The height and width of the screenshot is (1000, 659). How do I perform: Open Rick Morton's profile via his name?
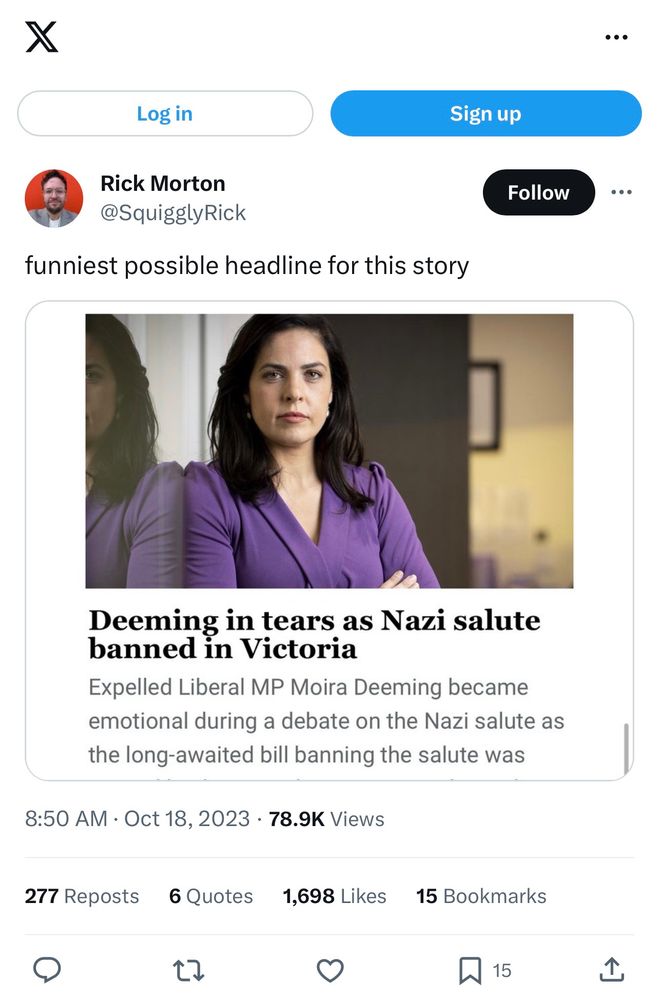point(163,183)
